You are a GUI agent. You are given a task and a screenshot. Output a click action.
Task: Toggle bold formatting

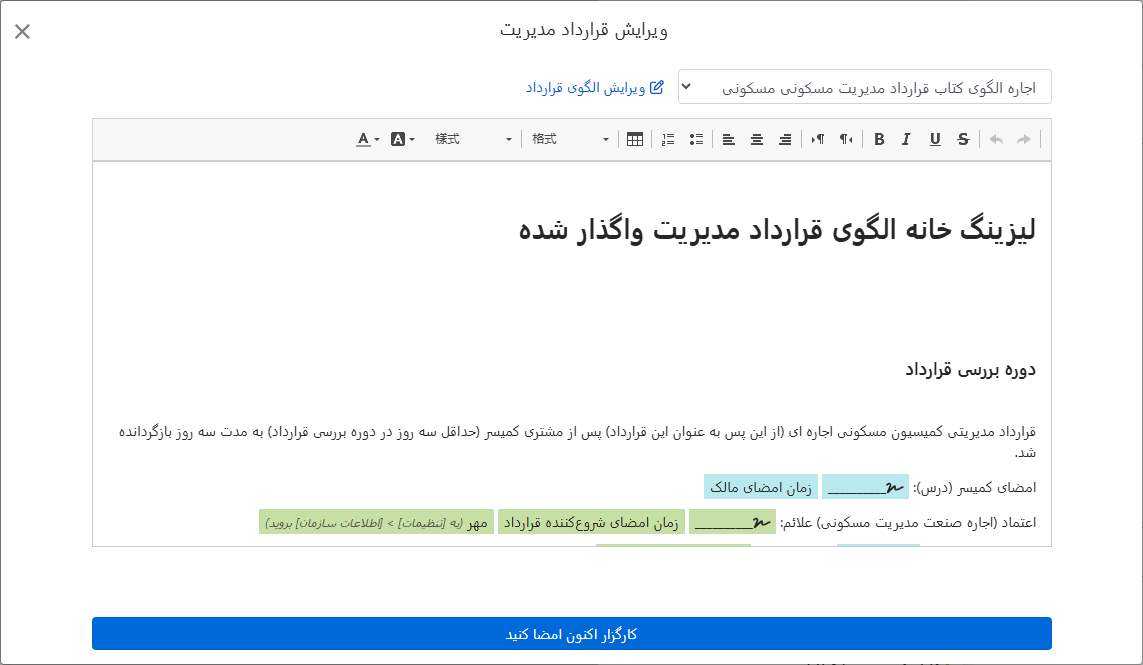click(879, 139)
